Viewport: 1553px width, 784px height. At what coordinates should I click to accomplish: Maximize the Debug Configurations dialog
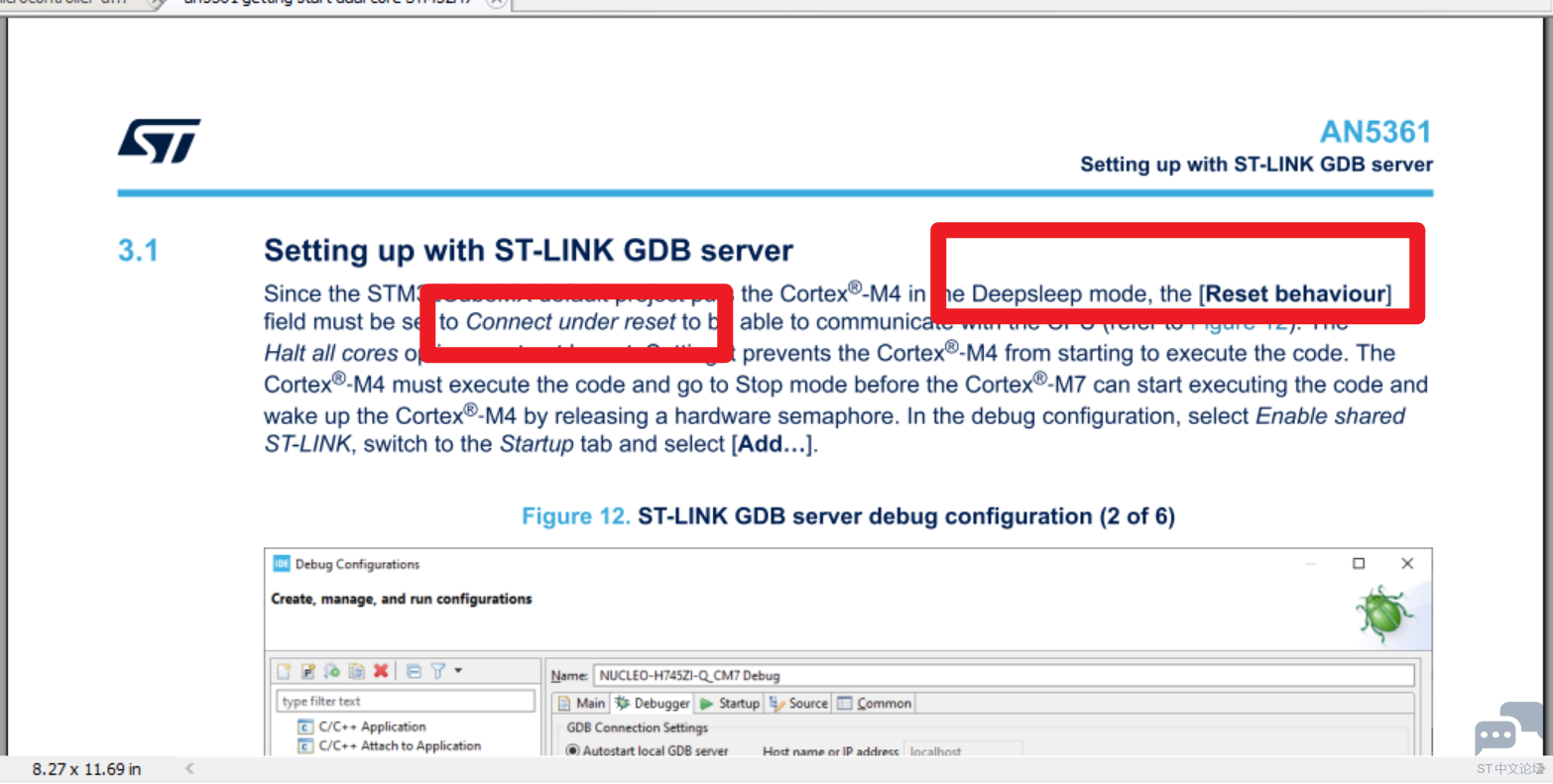1359,563
